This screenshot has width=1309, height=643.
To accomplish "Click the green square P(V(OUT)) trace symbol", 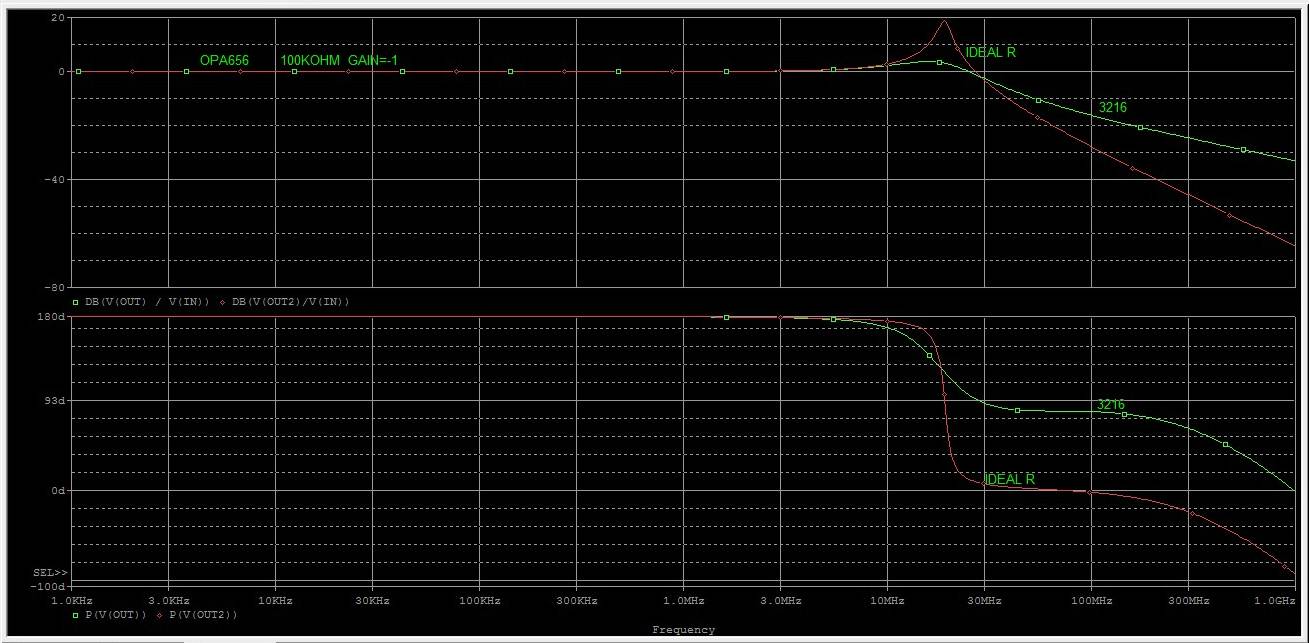I will (x=76, y=615).
